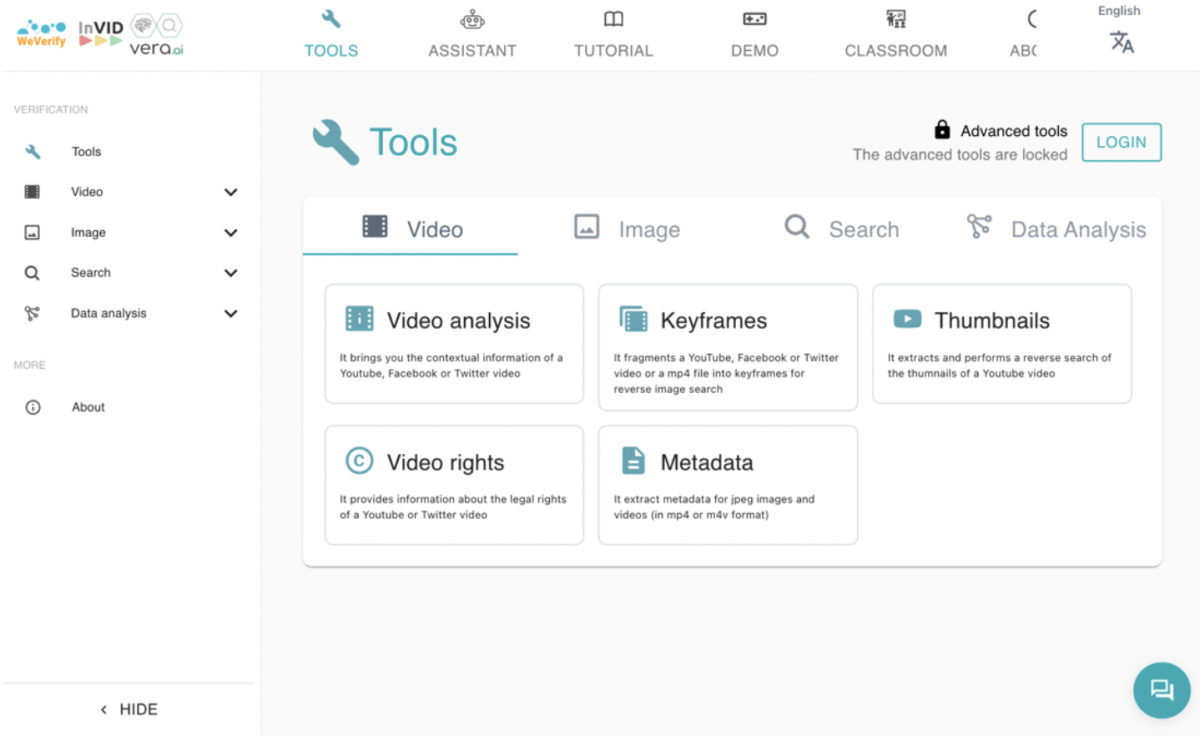Image resolution: width=1200 pixels, height=736 pixels.
Task: Open the Metadata tool card
Action: (x=727, y=485)
